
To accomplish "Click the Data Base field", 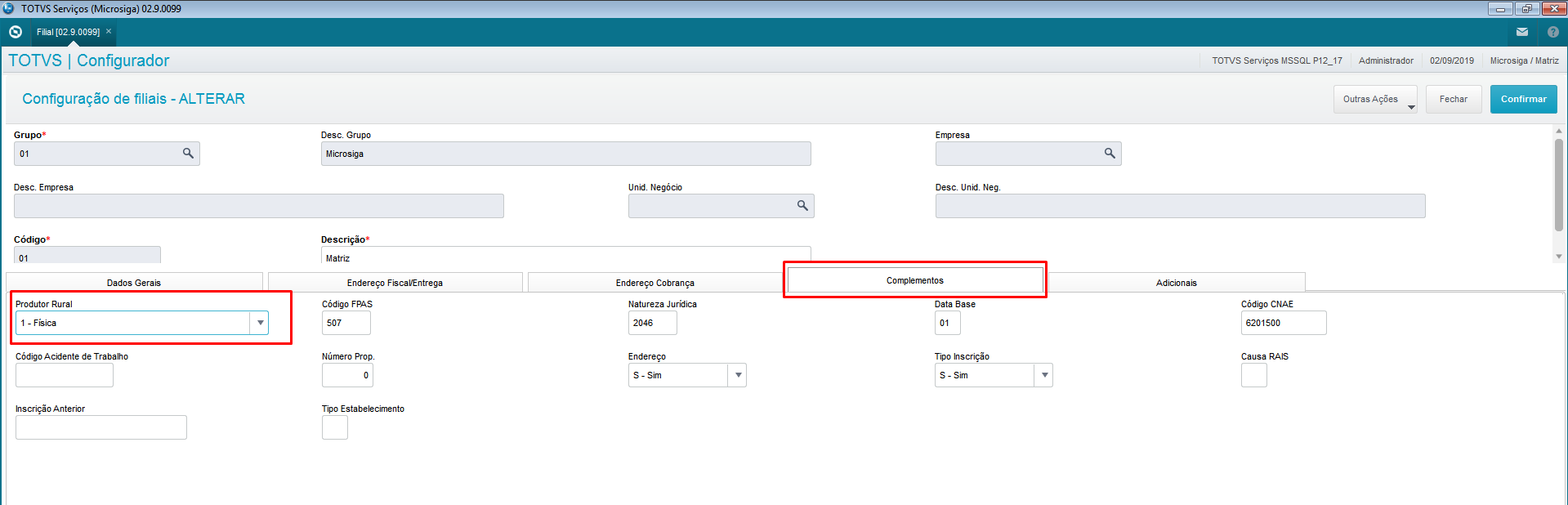I will (x=947, y=323).
